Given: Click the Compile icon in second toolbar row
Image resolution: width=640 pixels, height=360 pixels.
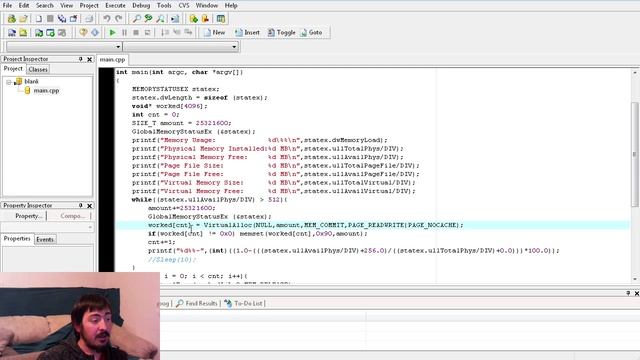Looking at the screenshot, I should [x=11, y=33].
